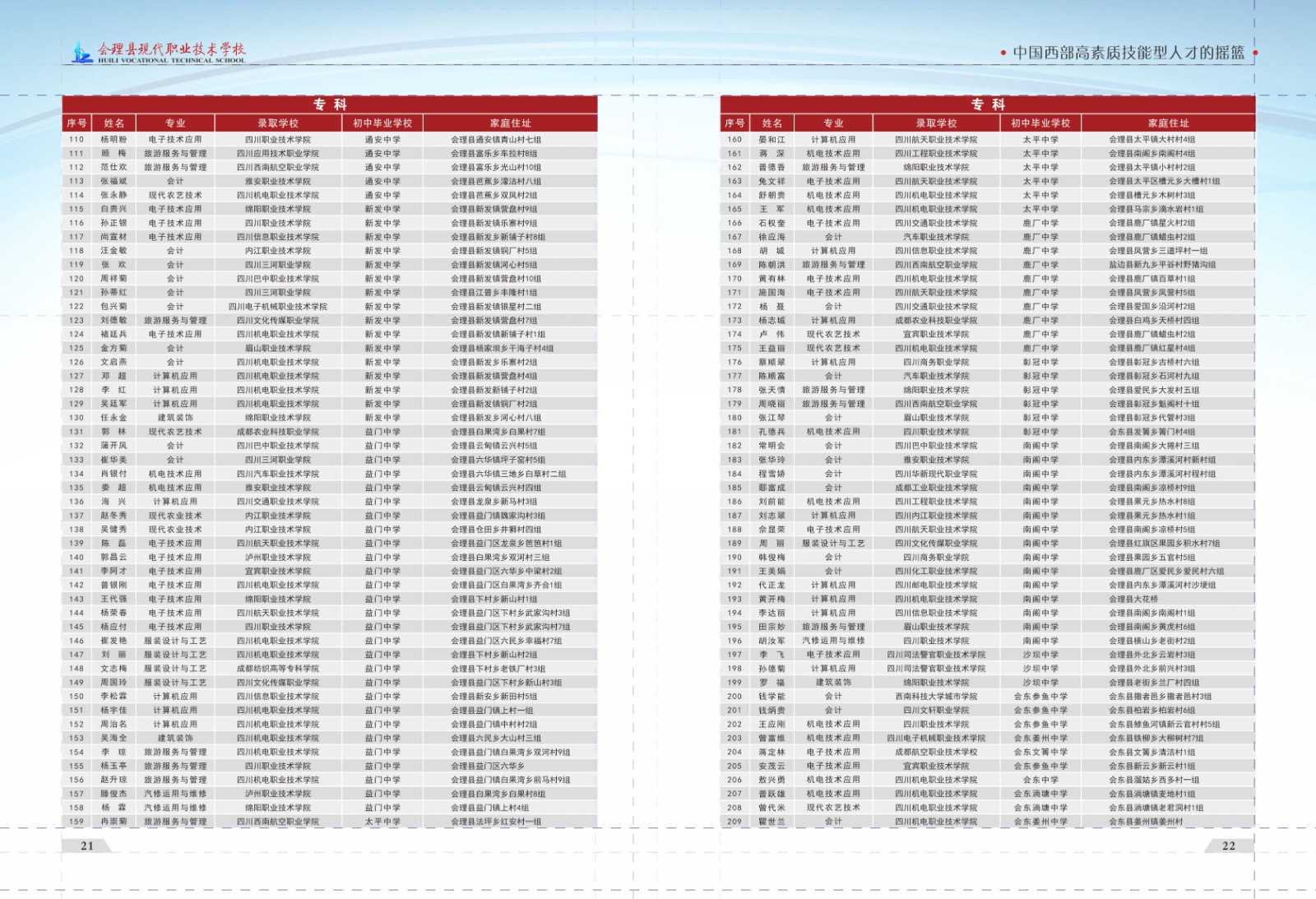Click the school logo emblem at top left
1316x899 pixels.
click(81, 53)
